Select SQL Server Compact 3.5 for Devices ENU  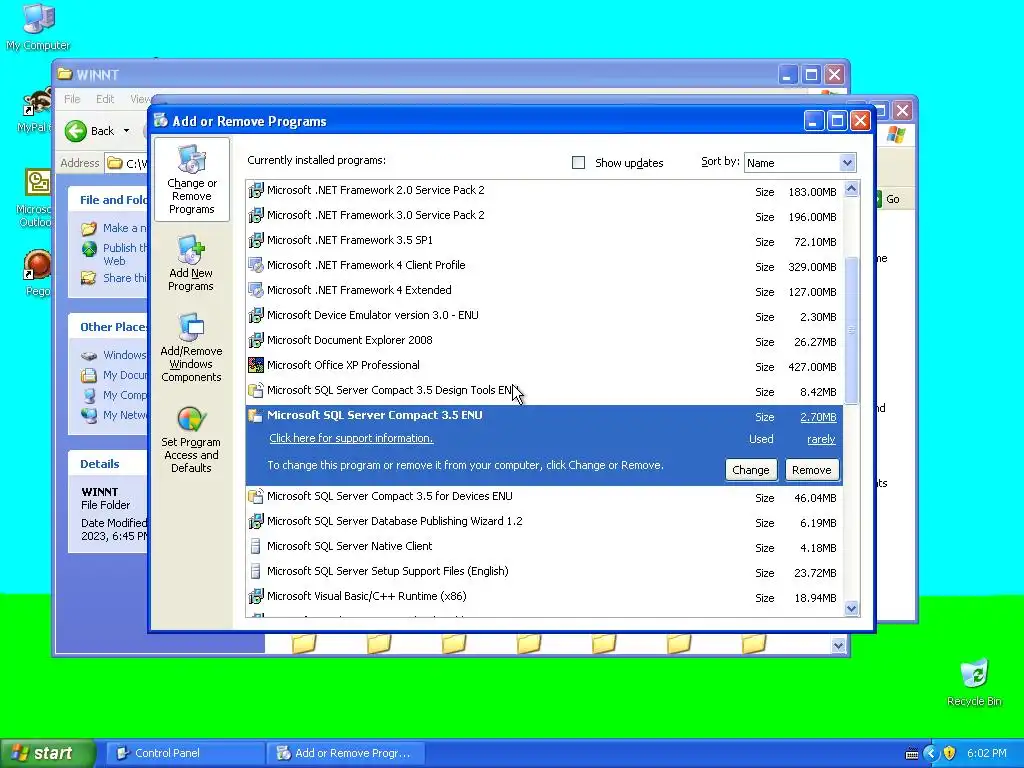point(544,496)
